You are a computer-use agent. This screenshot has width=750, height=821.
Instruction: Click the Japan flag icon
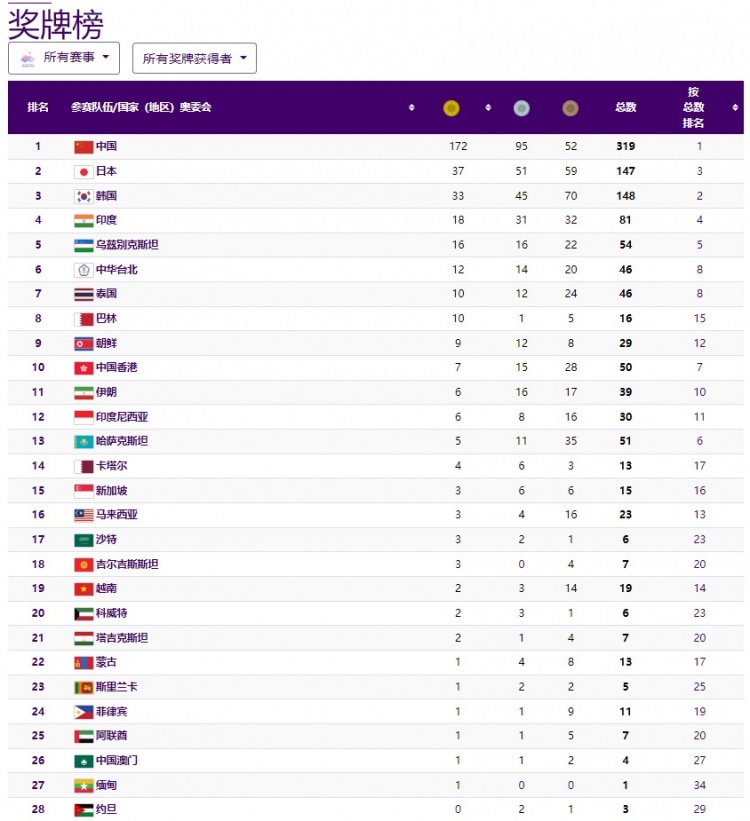[83, 171]
